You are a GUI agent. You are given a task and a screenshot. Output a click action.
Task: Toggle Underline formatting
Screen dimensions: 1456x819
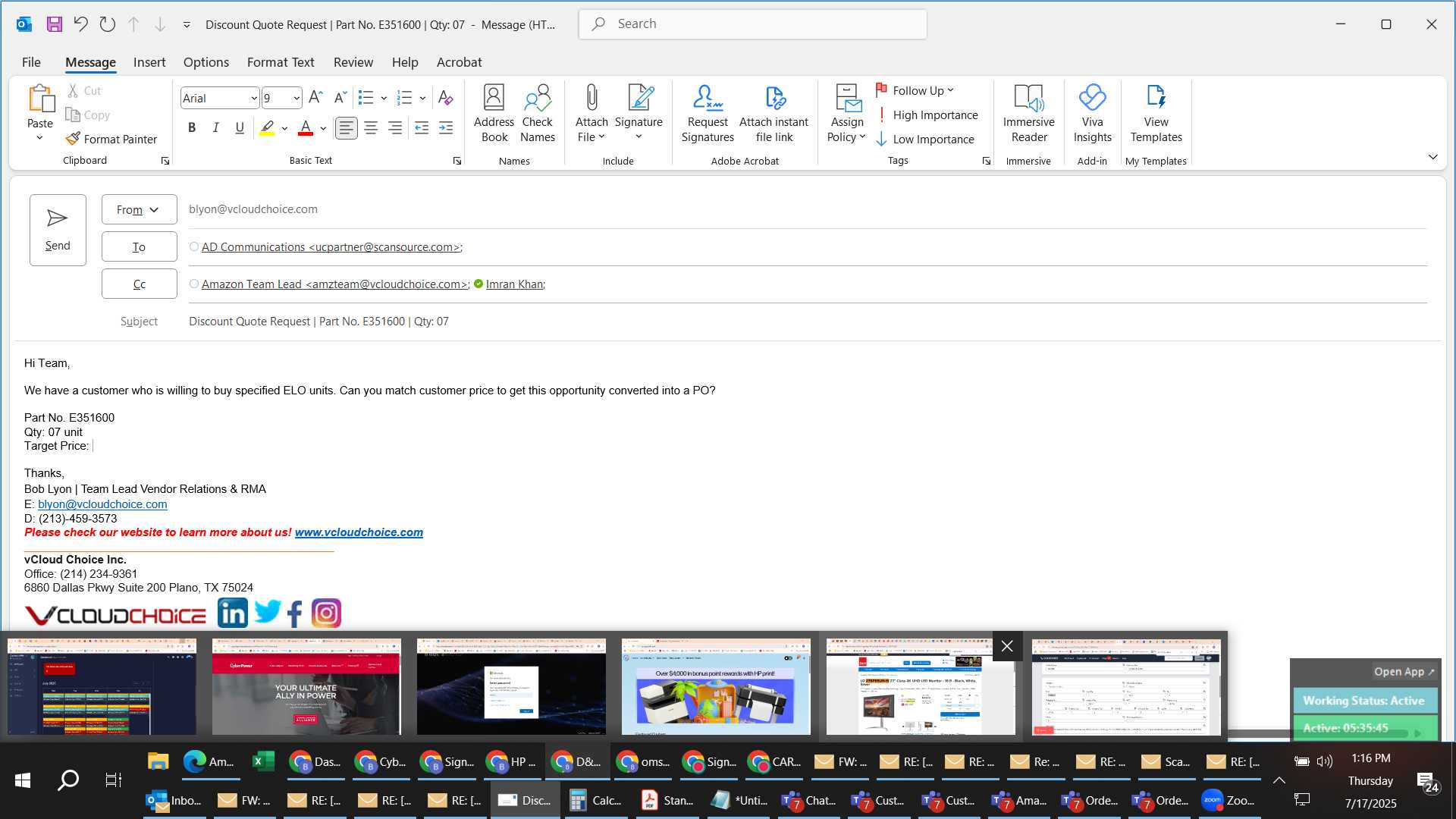click(x=240, y=128)
